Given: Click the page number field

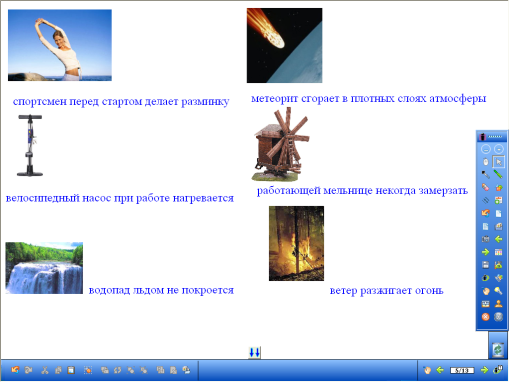Looking at the screenshot, I should pyautogui.click(x=462, y=370).
